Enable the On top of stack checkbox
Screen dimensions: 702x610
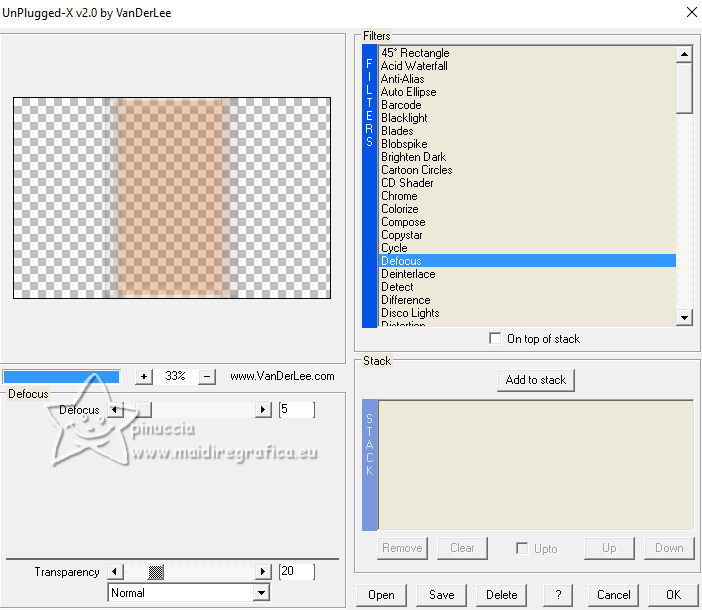pos(495,338)
